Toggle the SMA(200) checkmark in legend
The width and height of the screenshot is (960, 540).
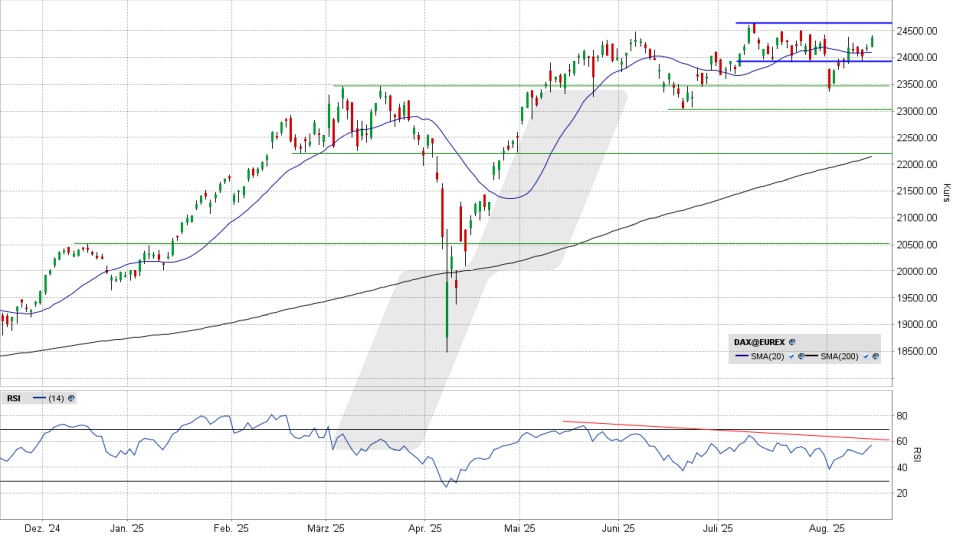[x=866, y=356]
